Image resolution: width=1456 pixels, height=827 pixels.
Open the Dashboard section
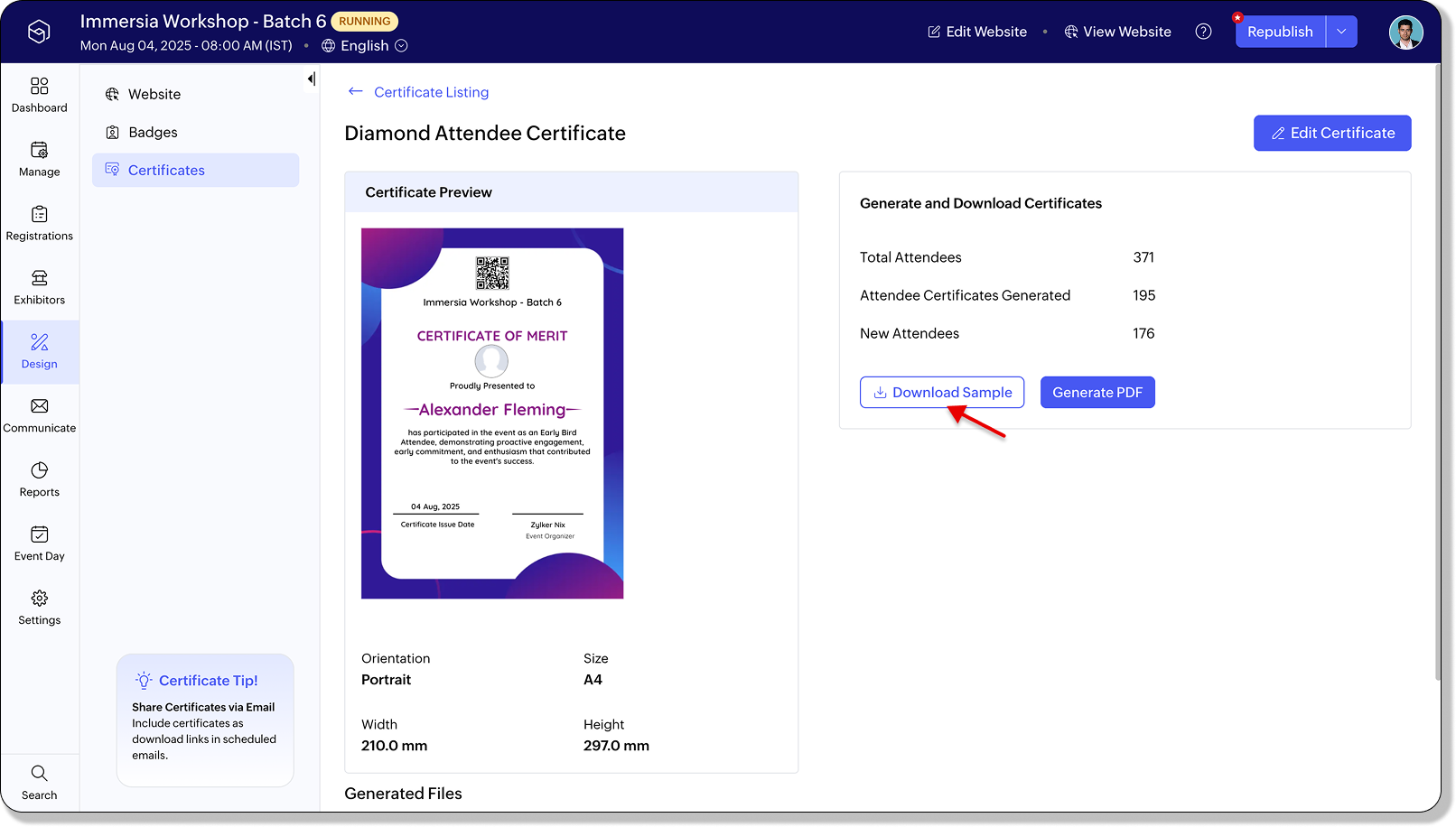click(x=39, y=95)
